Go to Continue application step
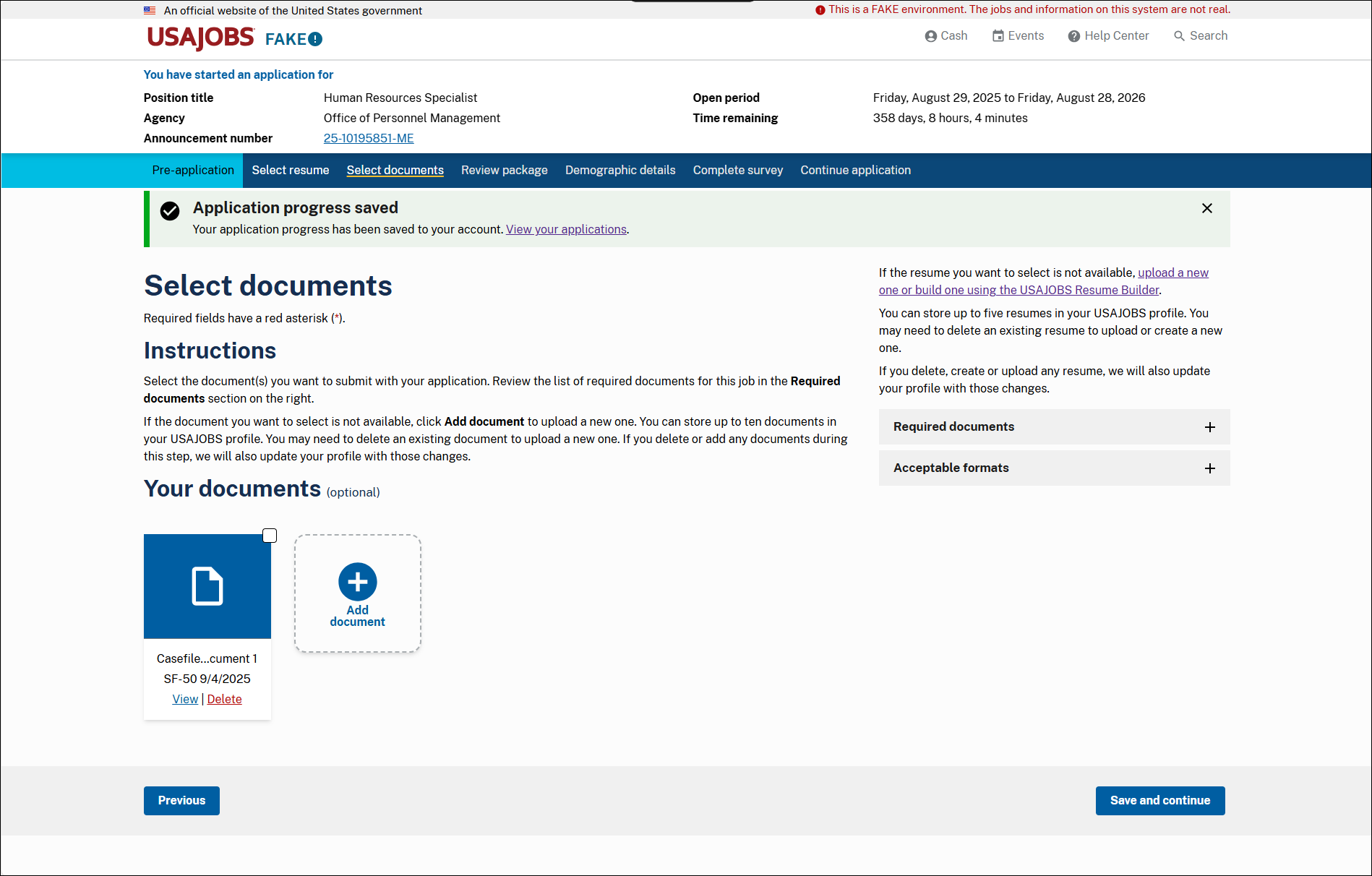1372x876 pixels. (x=856, y=171)
